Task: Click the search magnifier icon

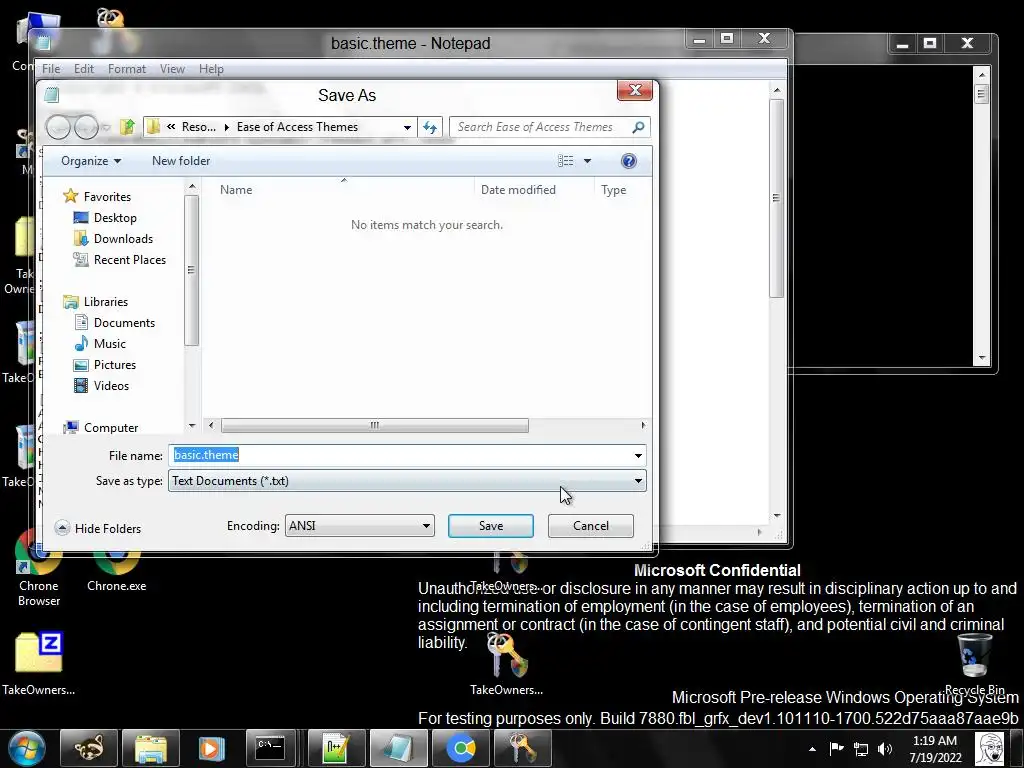Action: [638, 127]
